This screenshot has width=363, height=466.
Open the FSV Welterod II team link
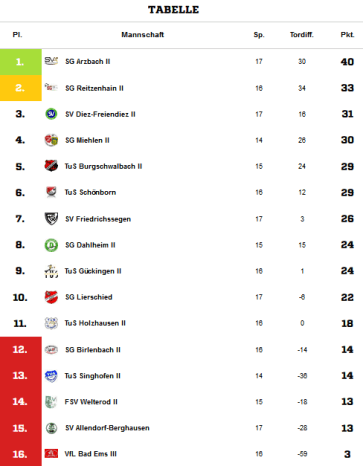(x=91, y=402)
